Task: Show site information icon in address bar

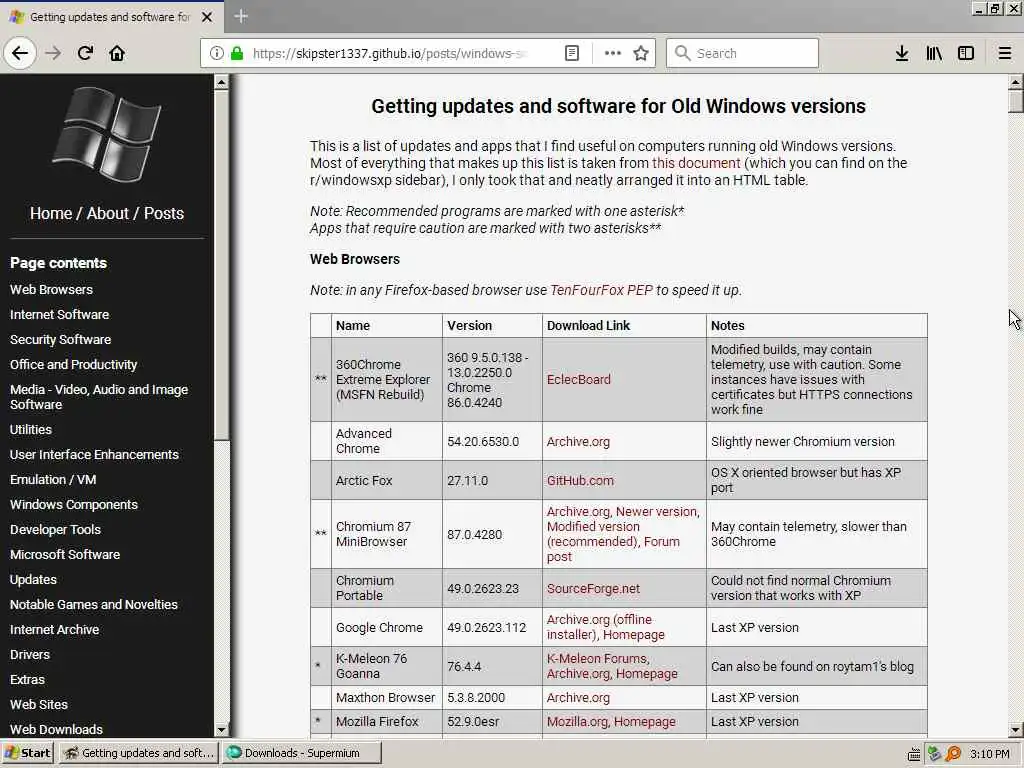Action: [217, 54]
